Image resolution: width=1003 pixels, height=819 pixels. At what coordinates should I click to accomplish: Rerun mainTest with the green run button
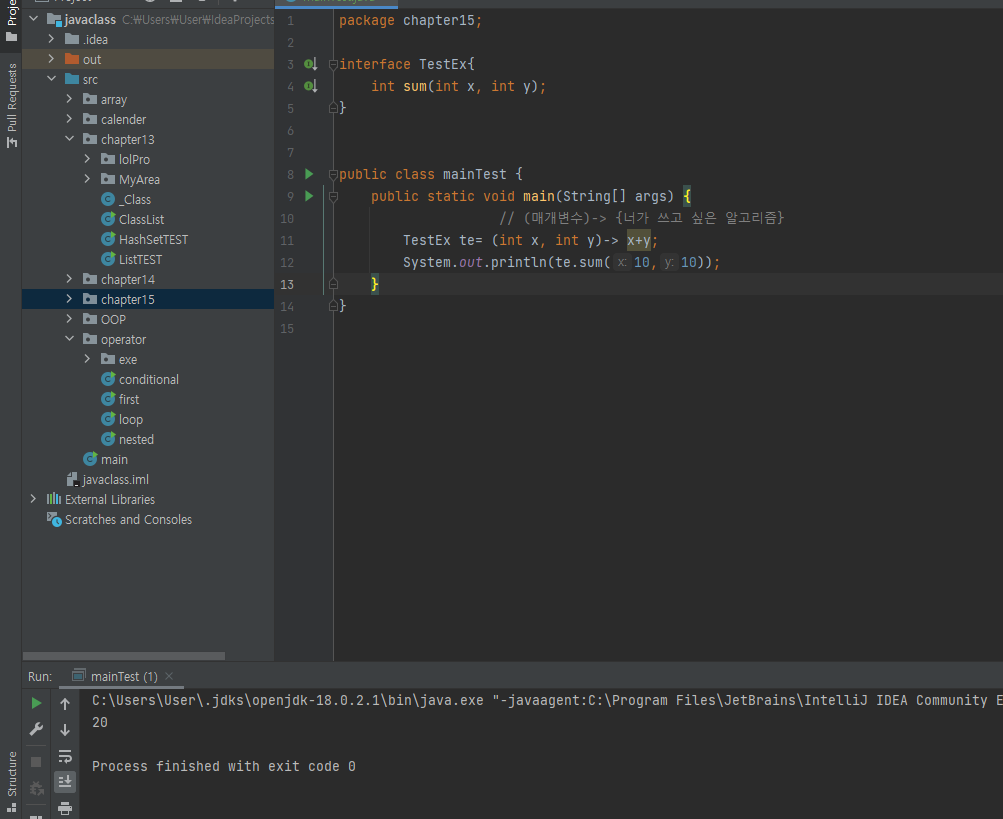click(x=36, y=703)
